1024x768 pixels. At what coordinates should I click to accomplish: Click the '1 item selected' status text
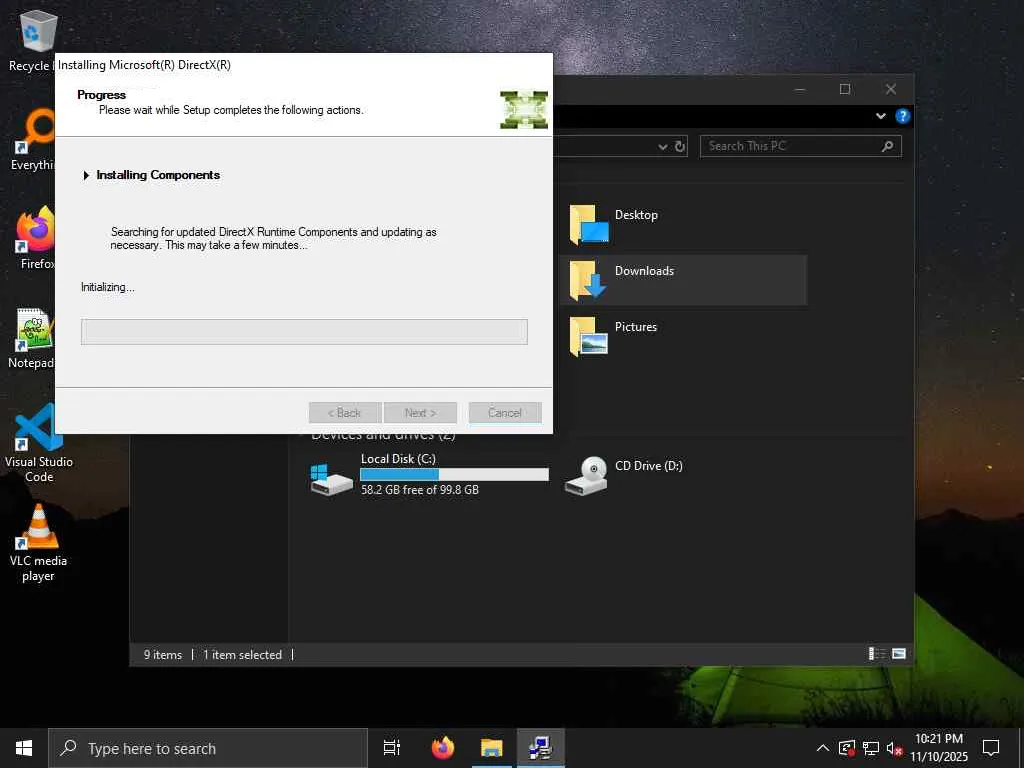click(x=242, y=654)
